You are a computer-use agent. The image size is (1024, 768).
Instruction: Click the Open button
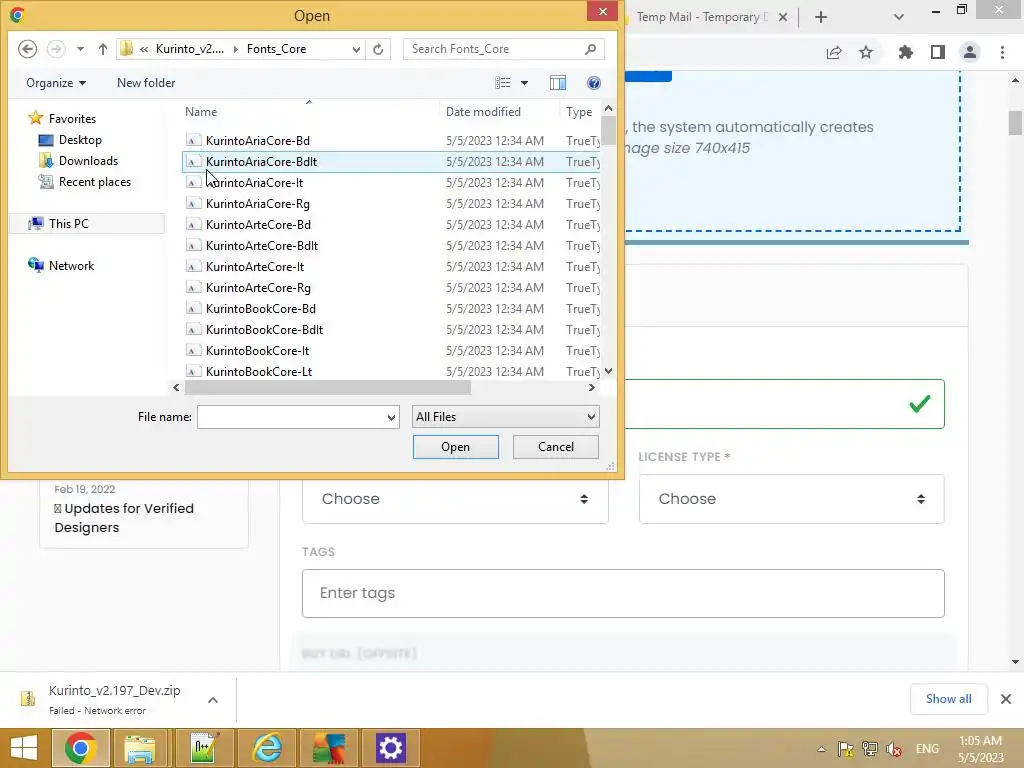pos(455,447)
